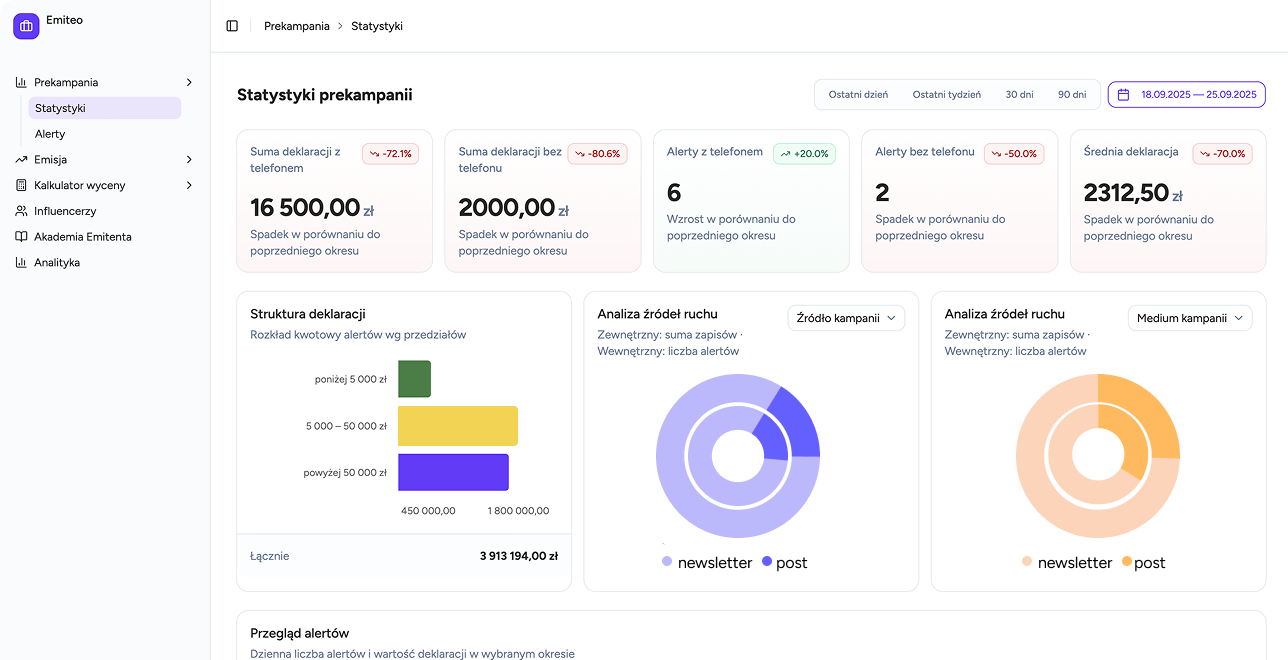Open Kalkulator wyceny via its calculator icon
Screen dimensions: 1288x660
22,185
